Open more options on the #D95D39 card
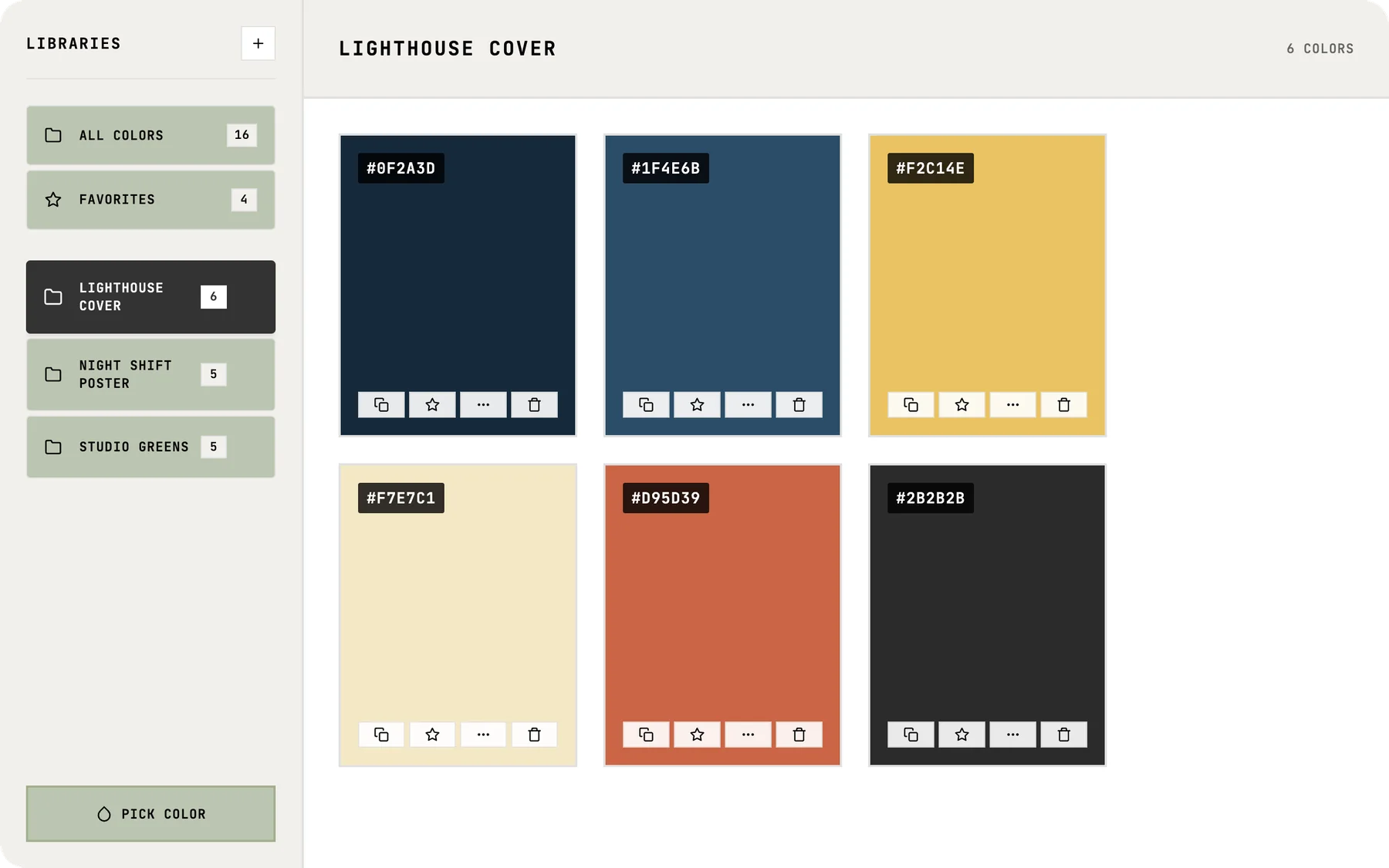The width and height of the screenshot is (1389, 868). [748, 735]
